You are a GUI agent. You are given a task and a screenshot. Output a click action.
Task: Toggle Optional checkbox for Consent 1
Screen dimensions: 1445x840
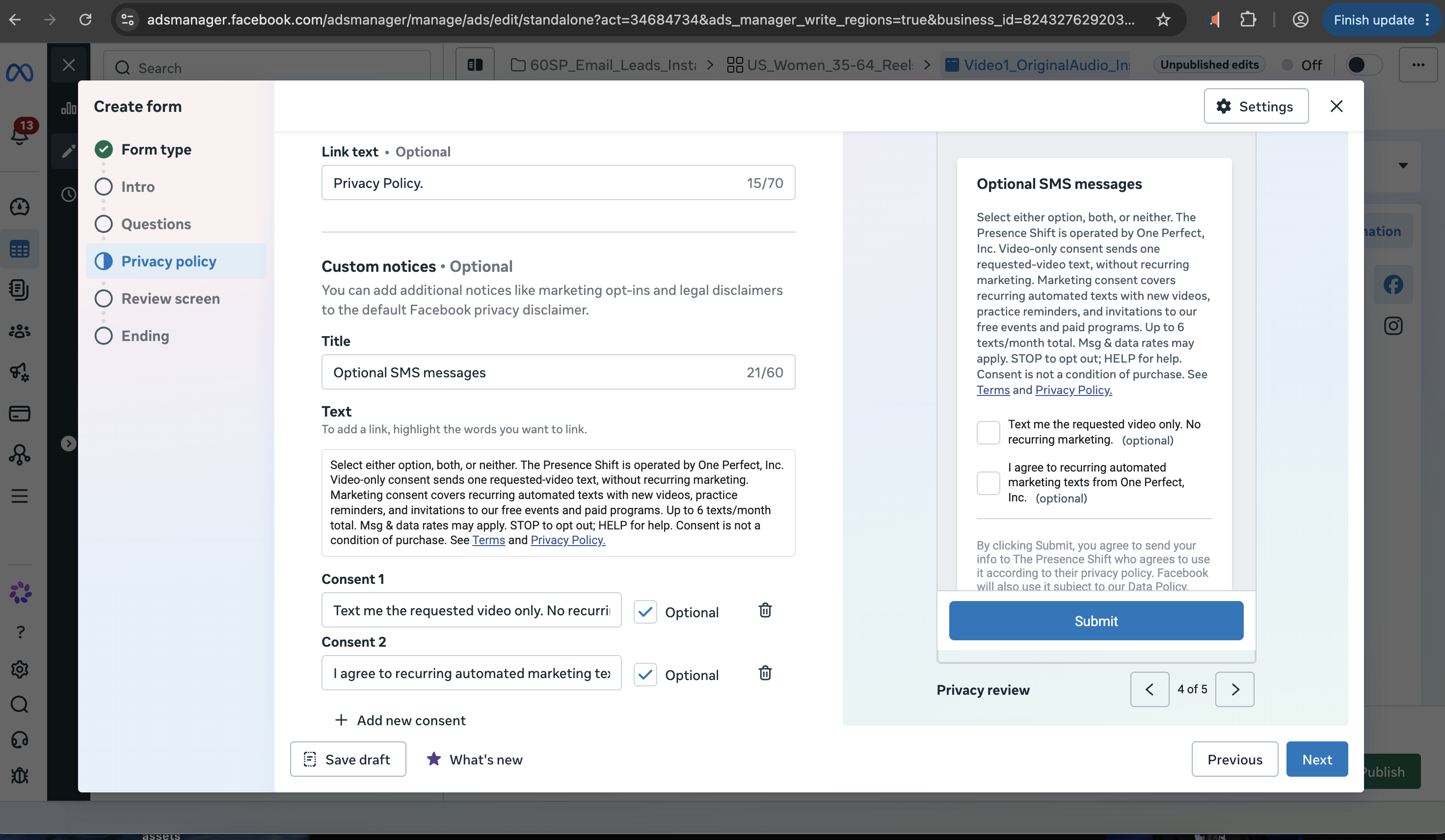click(x=645, y=612)
